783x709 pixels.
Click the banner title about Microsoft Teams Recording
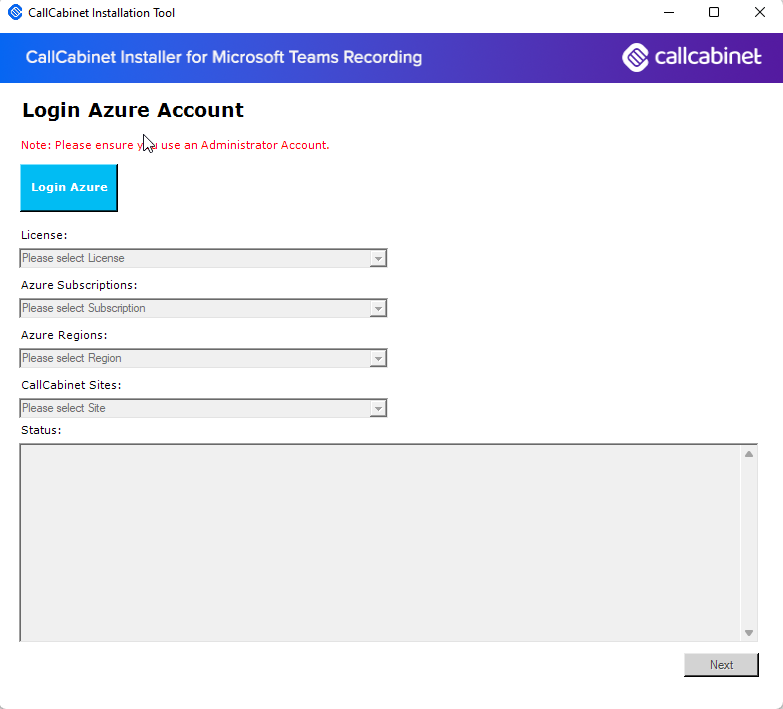coord(224,57)
